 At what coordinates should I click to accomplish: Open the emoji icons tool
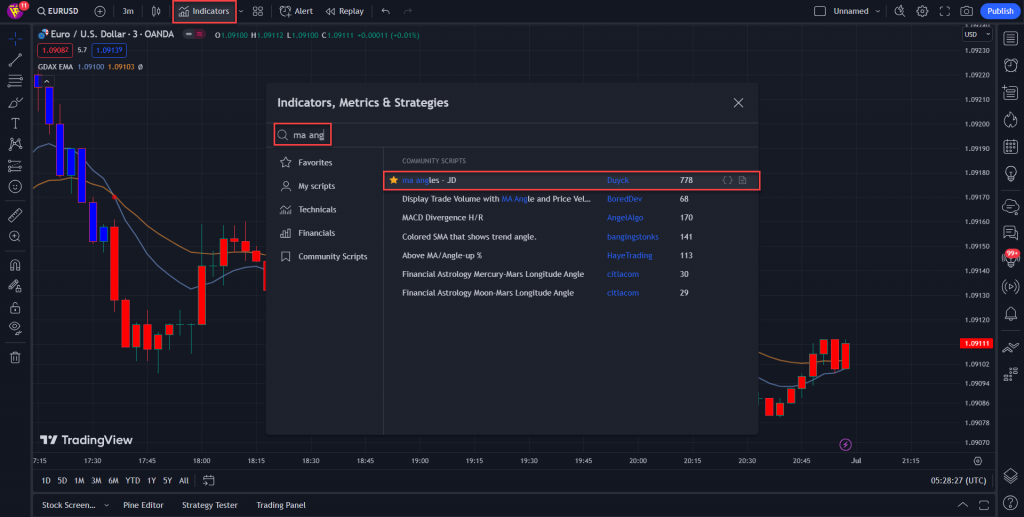(x=15, y=187)
